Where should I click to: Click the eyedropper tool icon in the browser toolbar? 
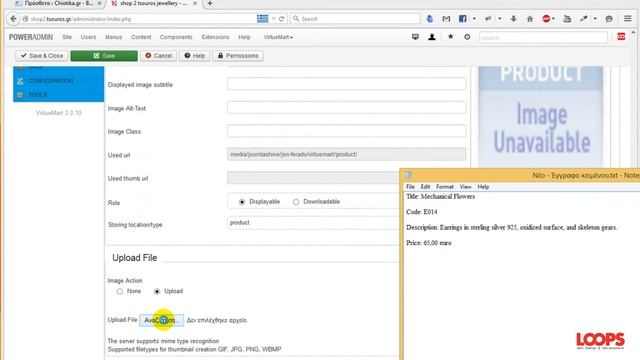click(x=584, y=19)
